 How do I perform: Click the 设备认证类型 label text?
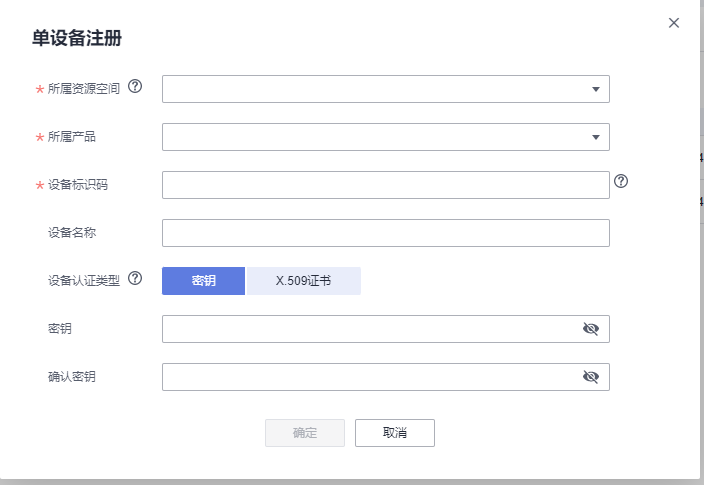[84, 281]
